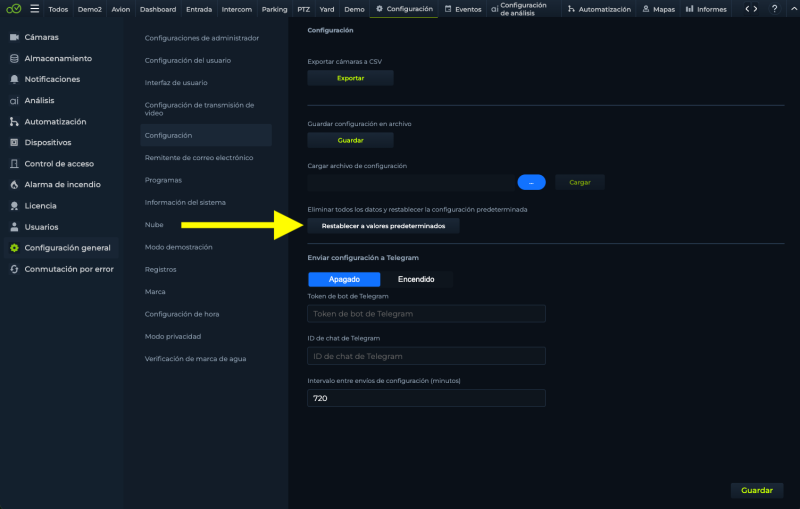This screenshot has height=509, width=800.
Task: Select the Control de acceso door icon
Action: pos(14,164)
